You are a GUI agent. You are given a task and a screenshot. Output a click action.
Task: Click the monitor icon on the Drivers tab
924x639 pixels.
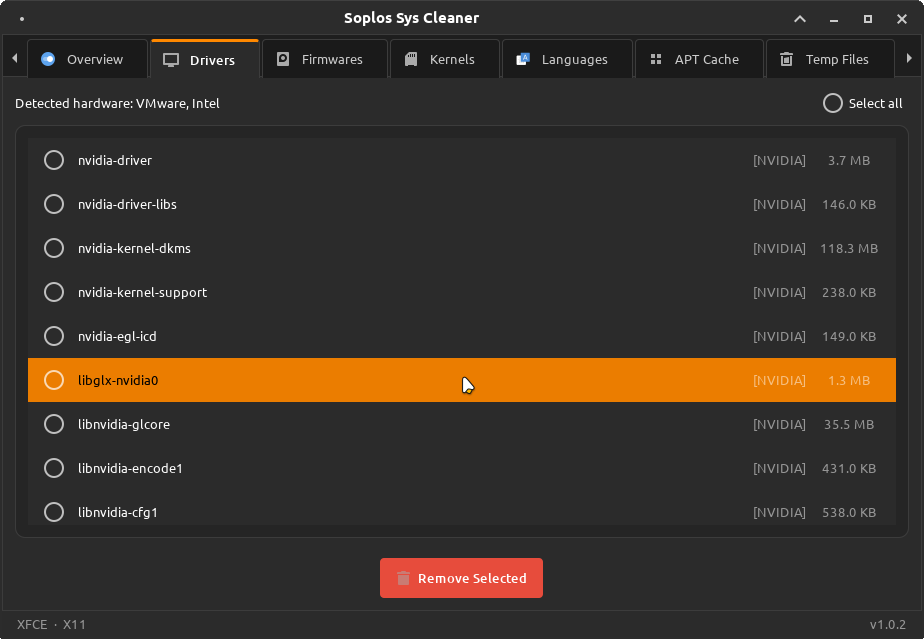tap(171, 60)
